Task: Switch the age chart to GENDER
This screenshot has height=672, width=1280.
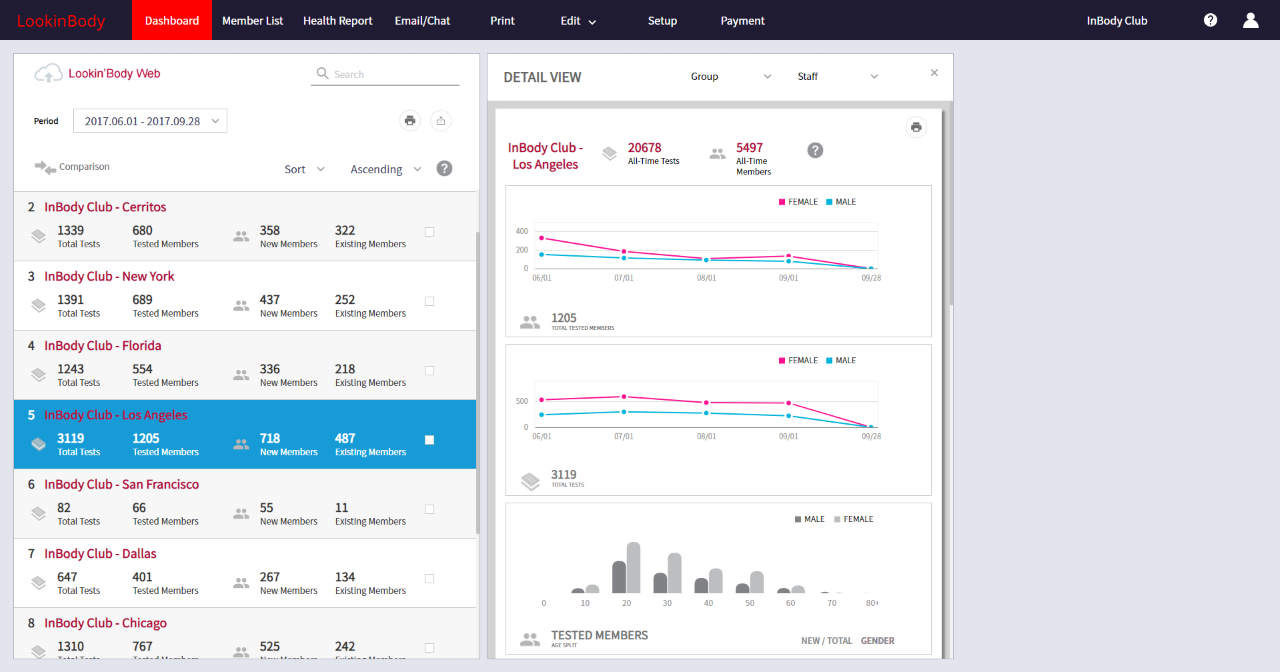Action: point(878,641)
